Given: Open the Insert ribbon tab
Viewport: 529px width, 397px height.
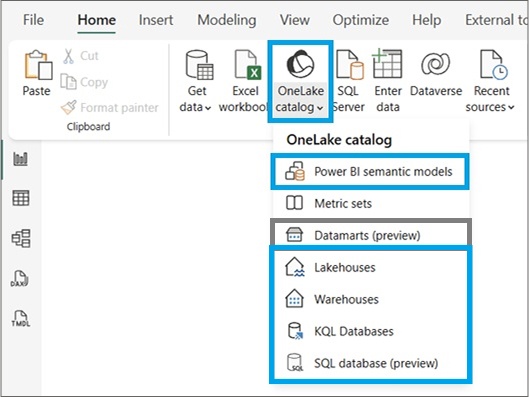Looking at the screenshot, I should point(156,20).
